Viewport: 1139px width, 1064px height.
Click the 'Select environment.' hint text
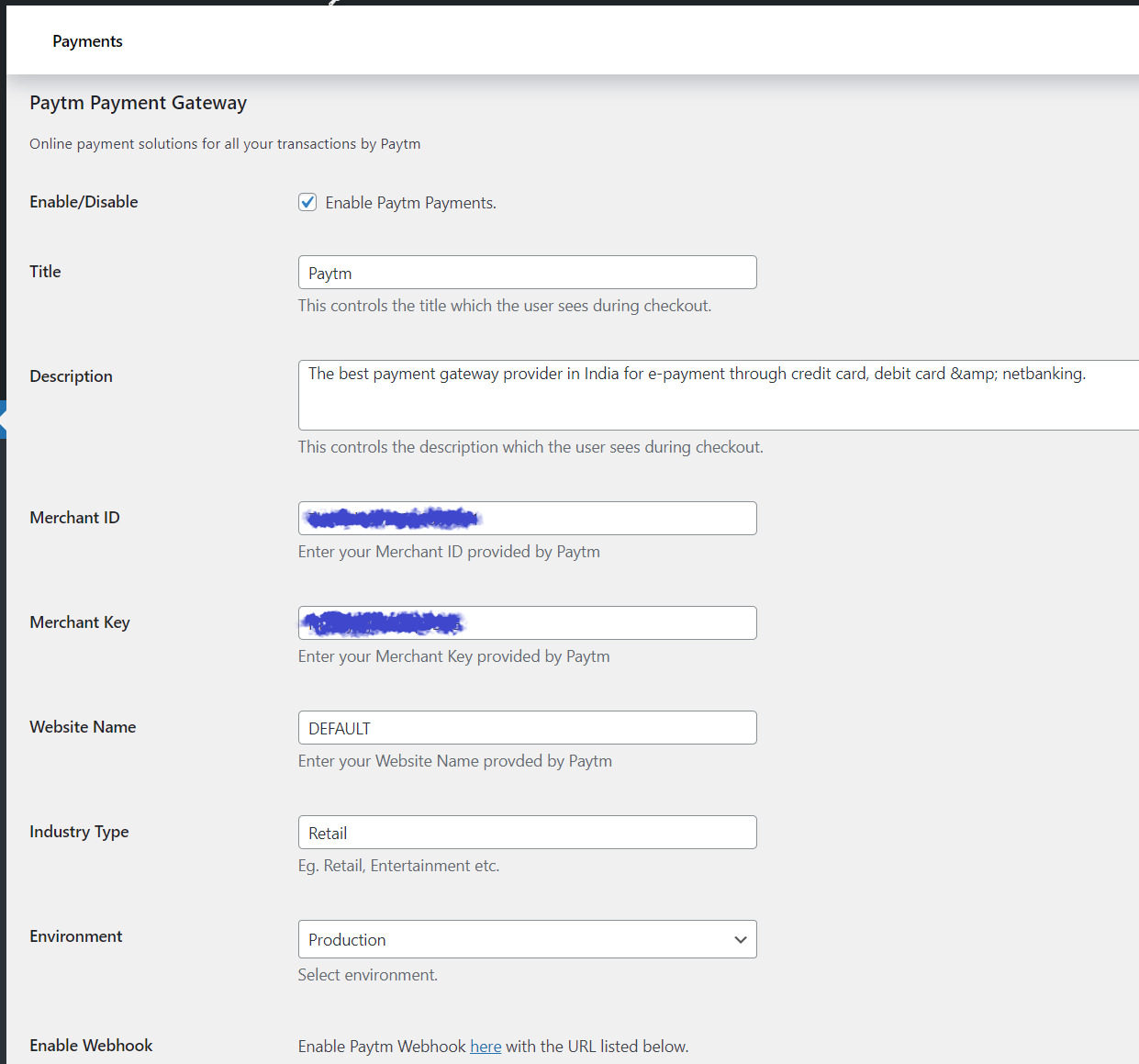coord(367,975)
